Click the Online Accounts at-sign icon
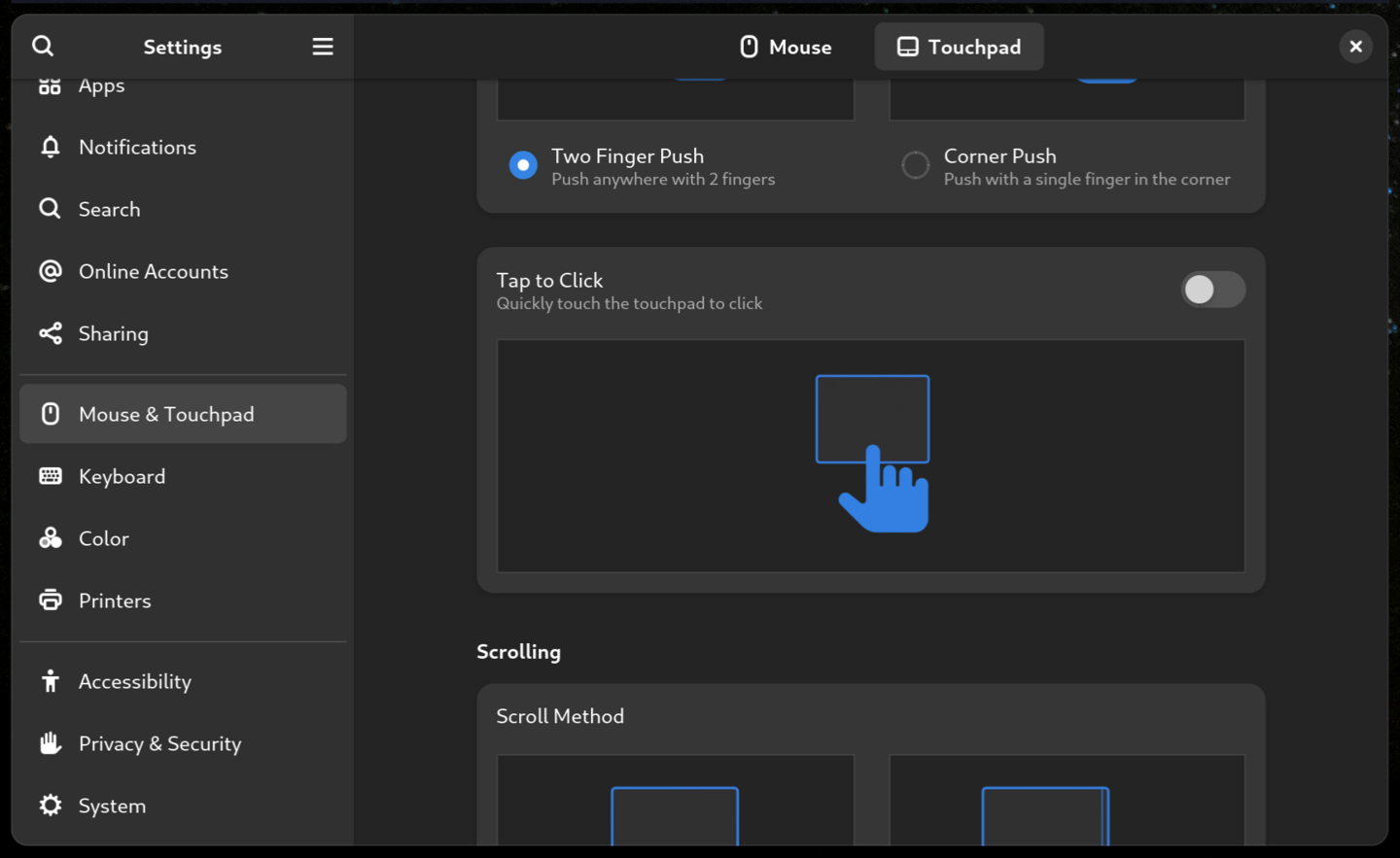This screenshot has height=858, width=1400. [51, 271]
